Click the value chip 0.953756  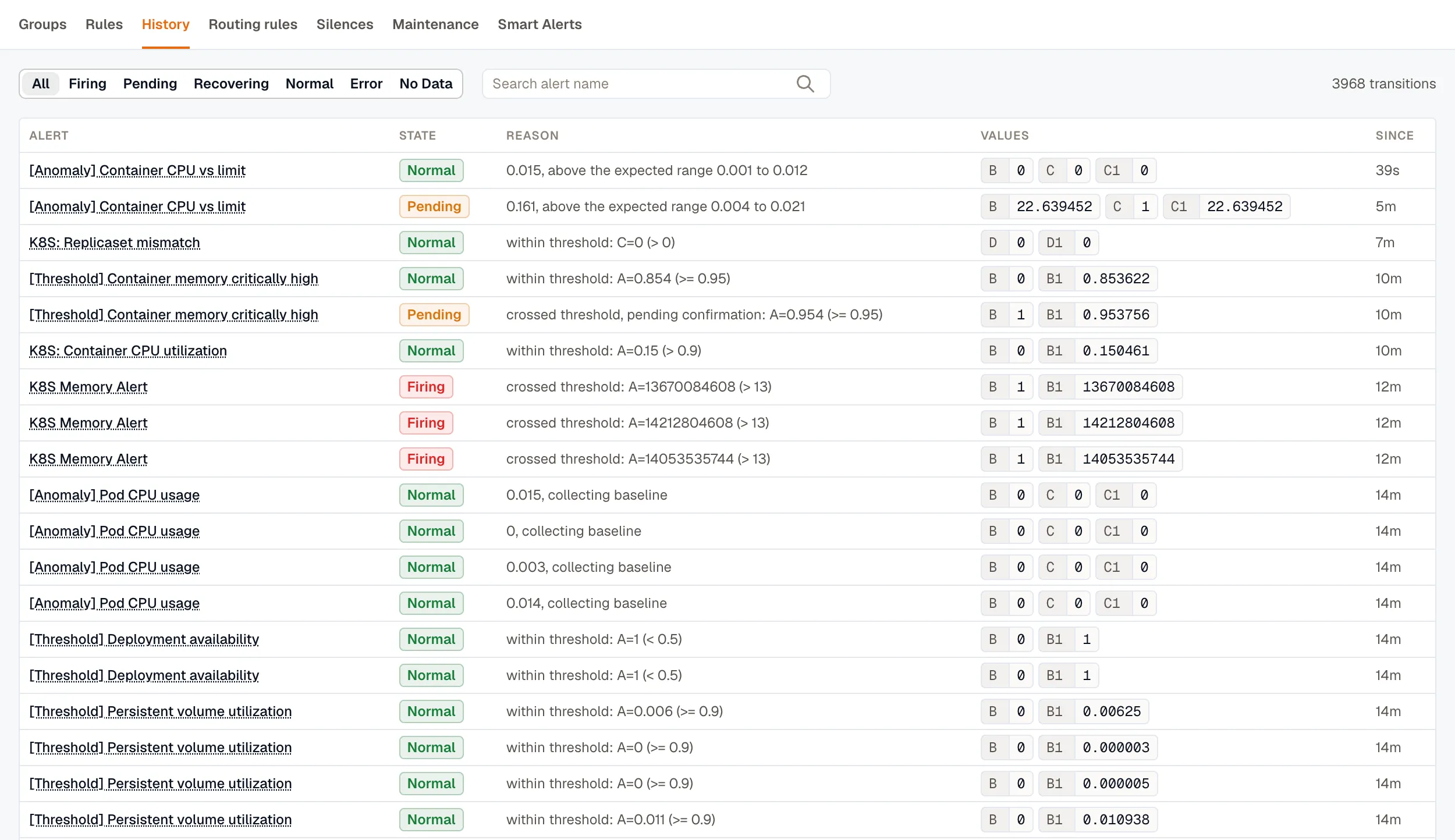1098,315
